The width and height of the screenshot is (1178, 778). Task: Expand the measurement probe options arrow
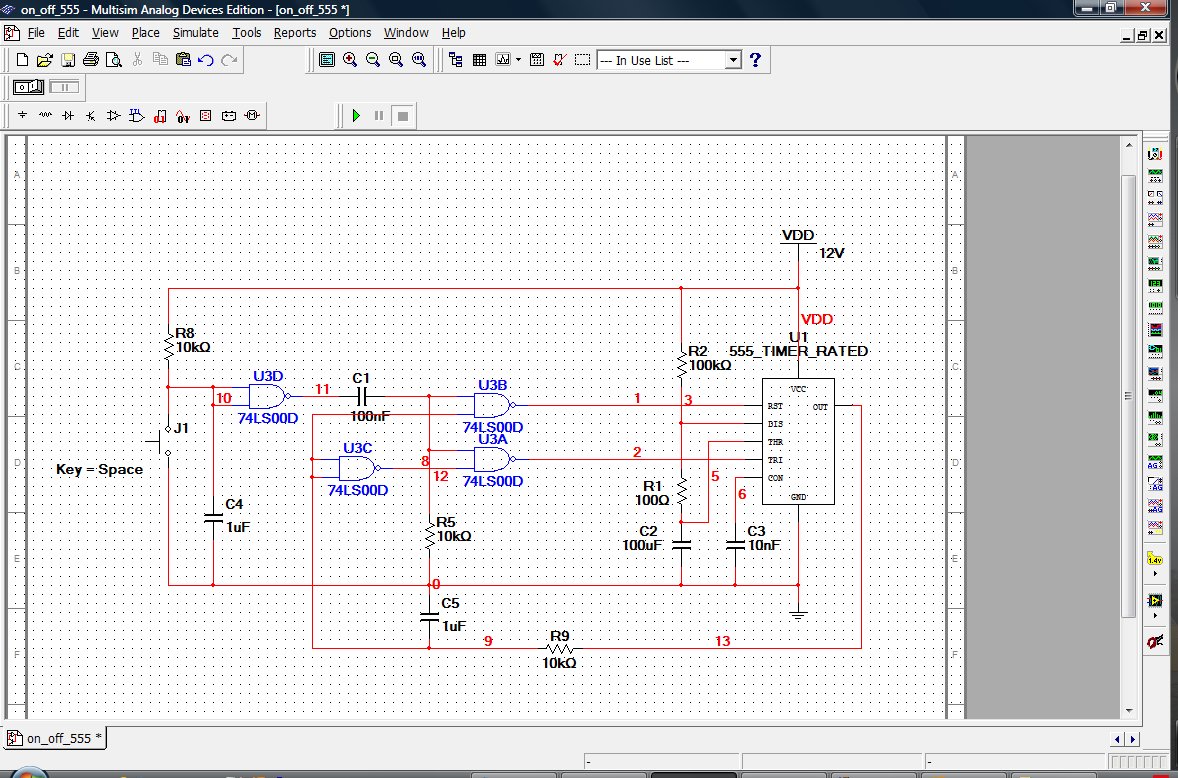[x=1155, y=574]
